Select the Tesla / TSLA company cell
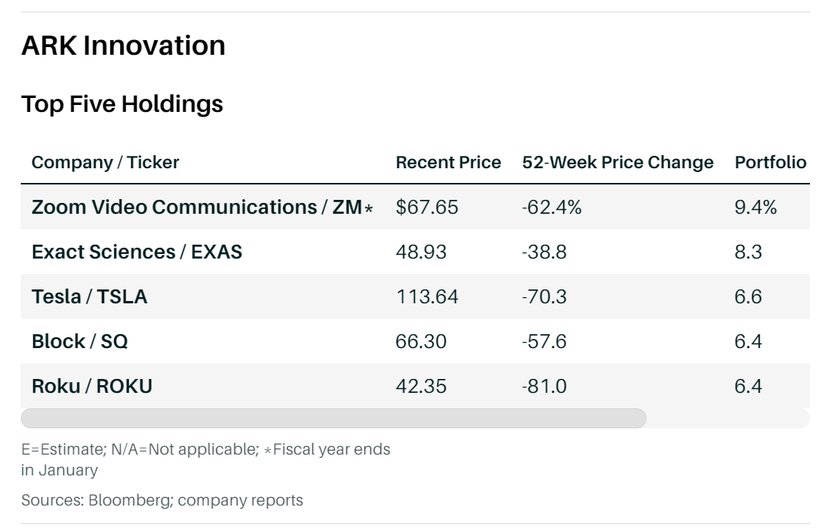The width and height of the screenshot is (820, 531). (x=90, y=297)
